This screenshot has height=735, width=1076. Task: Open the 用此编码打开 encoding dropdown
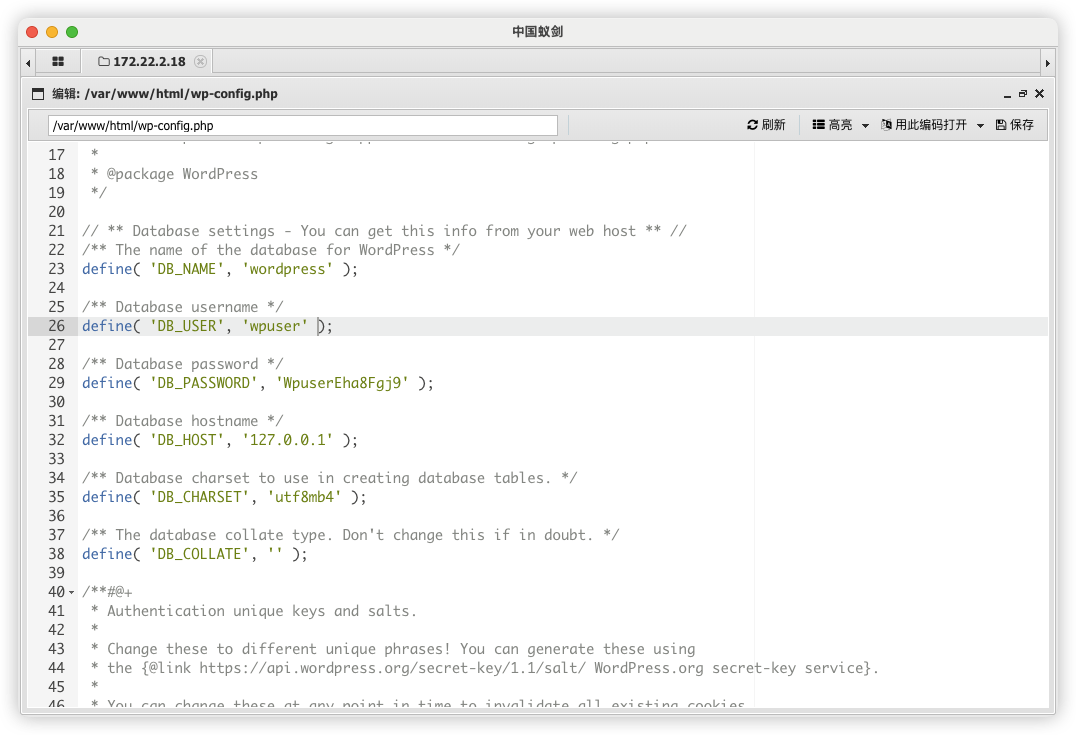[933, 125]
